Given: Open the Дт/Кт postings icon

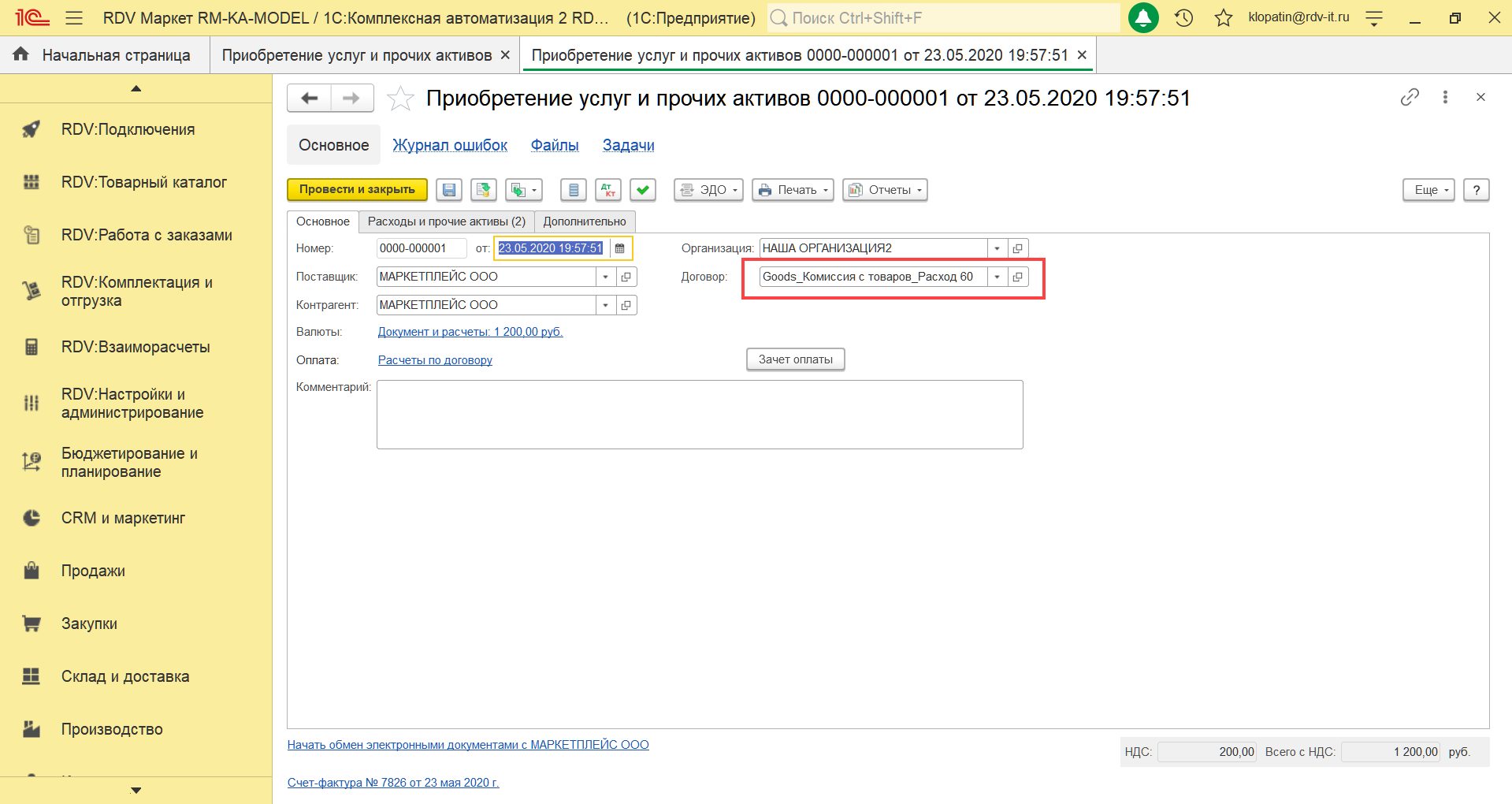Looking at the screenshot, I should tap(608, 190).
